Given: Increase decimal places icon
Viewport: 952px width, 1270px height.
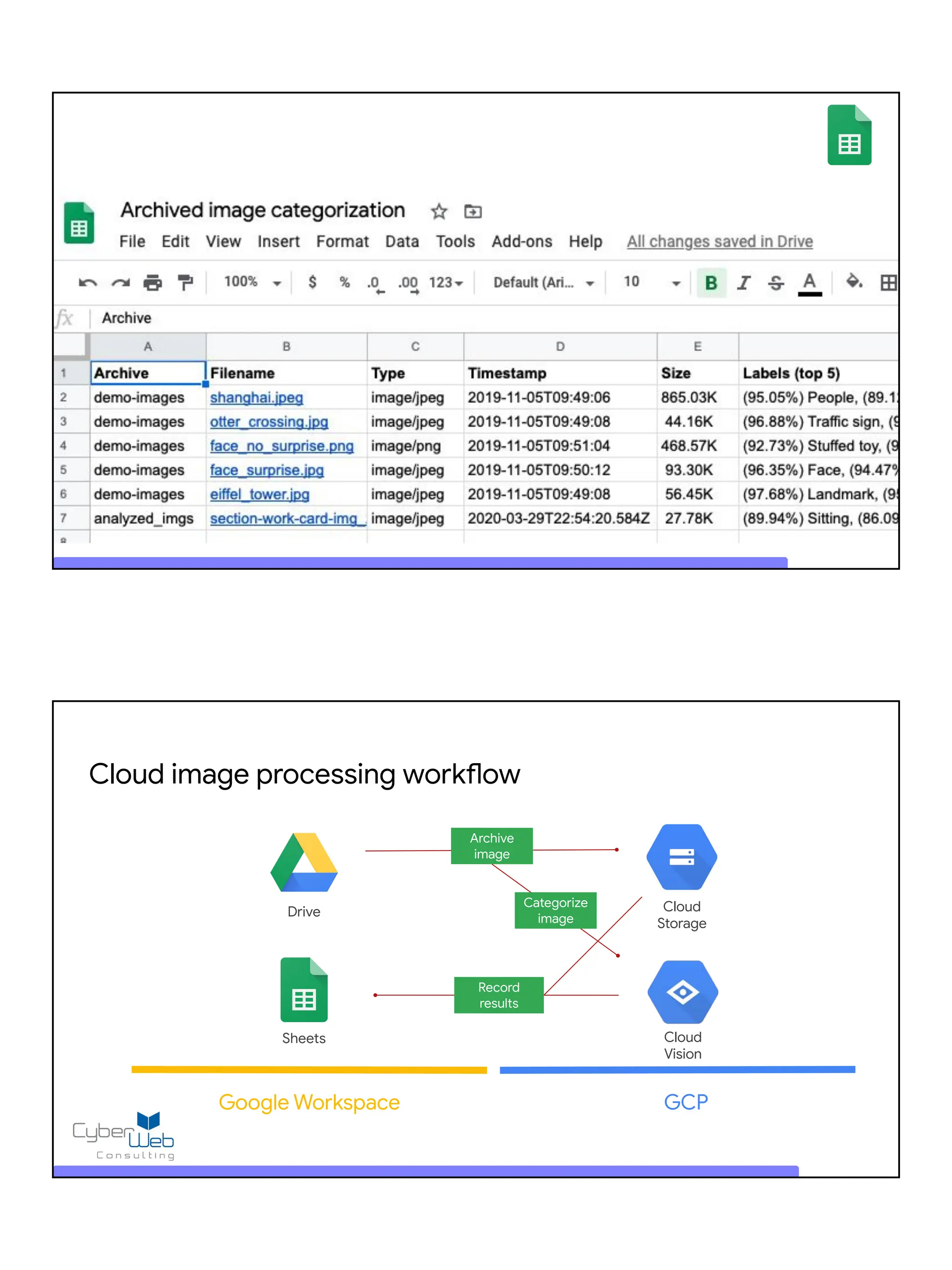Looking at the screenshot, I should pos(409,284).
